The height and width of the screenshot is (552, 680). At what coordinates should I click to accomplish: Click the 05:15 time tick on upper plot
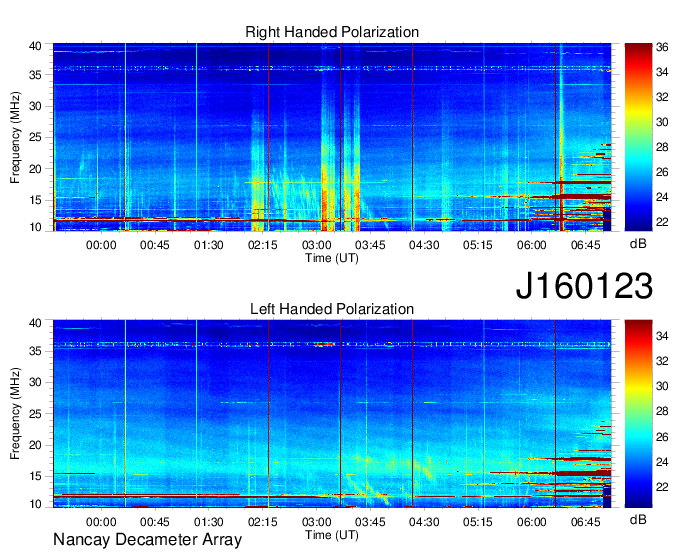(478, 245)
